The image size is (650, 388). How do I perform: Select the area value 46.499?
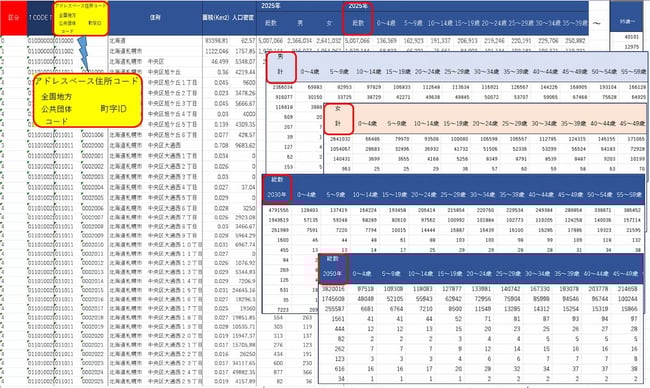[220, 61]
